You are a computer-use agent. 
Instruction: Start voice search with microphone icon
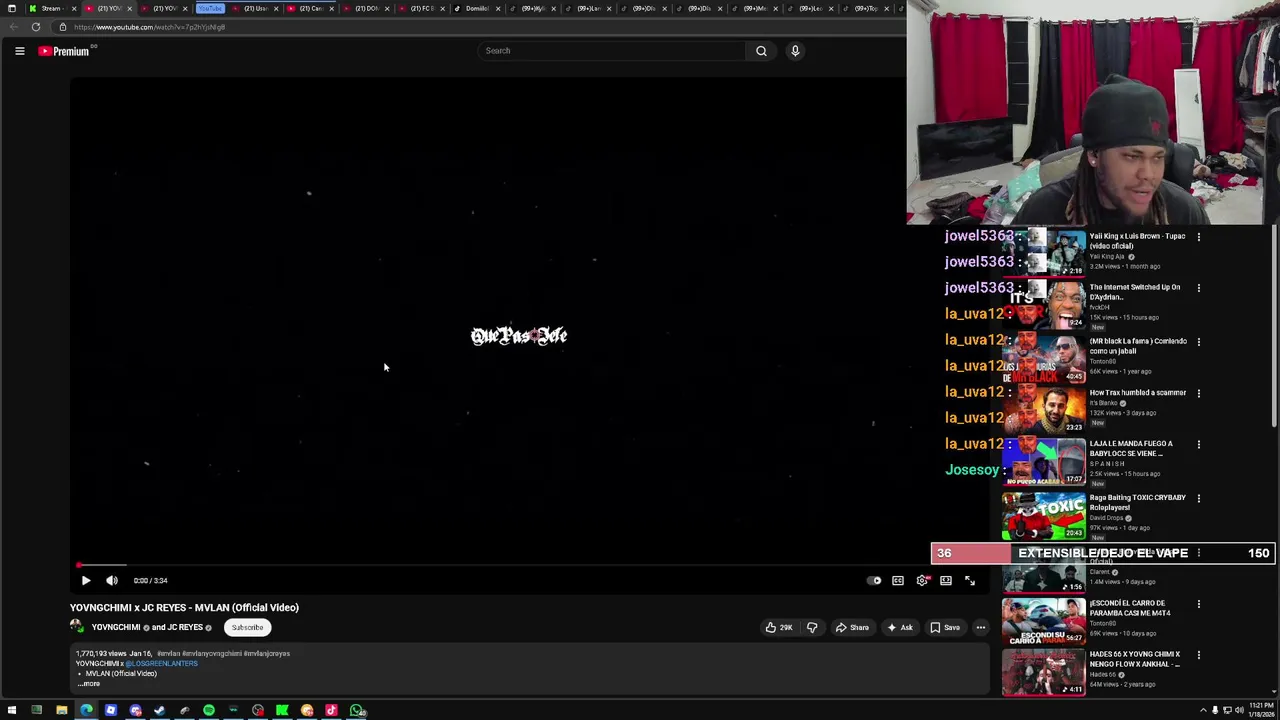[x=795, y=51]
